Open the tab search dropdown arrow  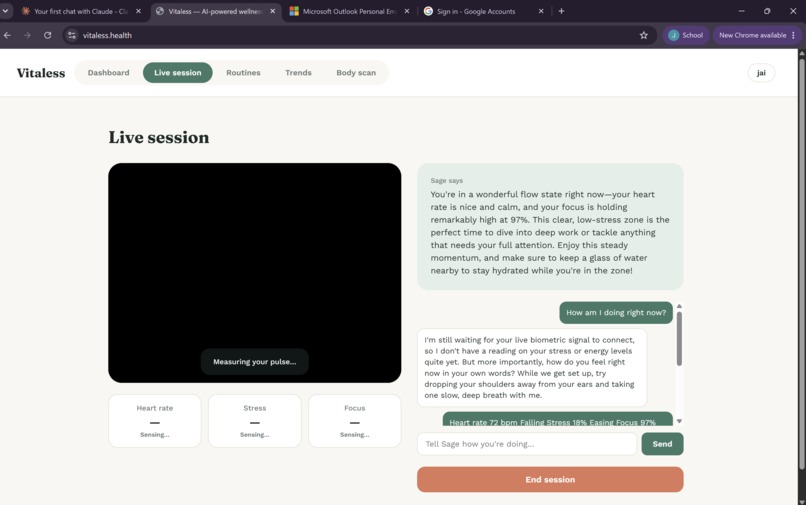[5, 11]
